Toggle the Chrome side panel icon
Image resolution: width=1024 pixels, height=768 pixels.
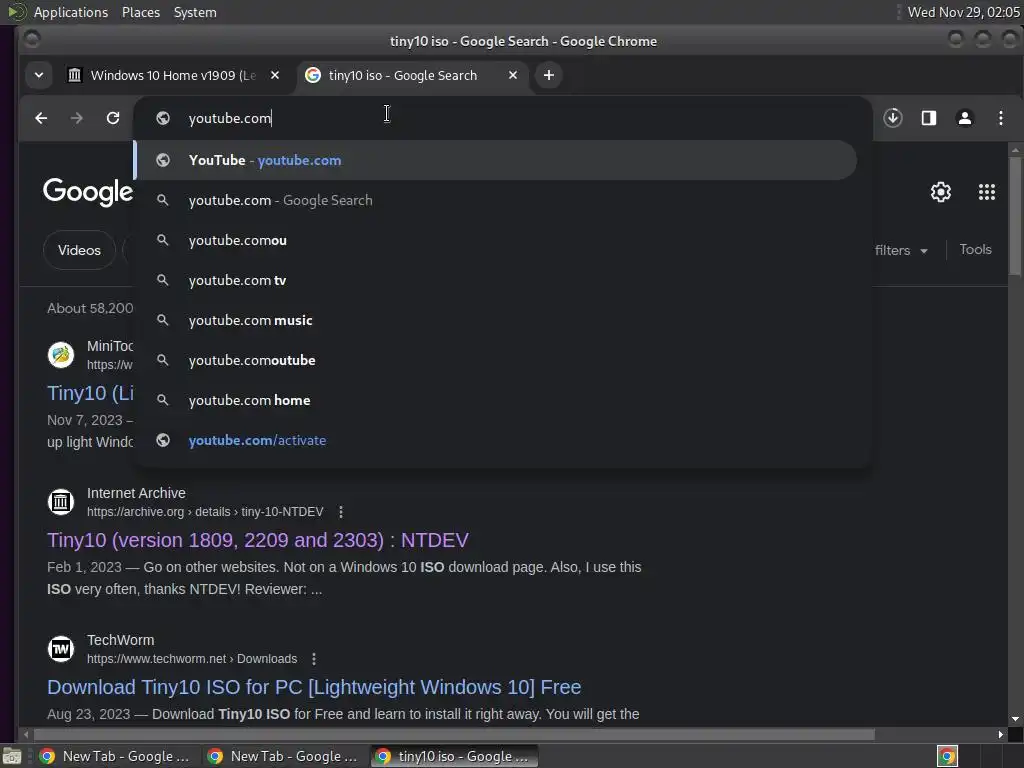click(929, 118)
